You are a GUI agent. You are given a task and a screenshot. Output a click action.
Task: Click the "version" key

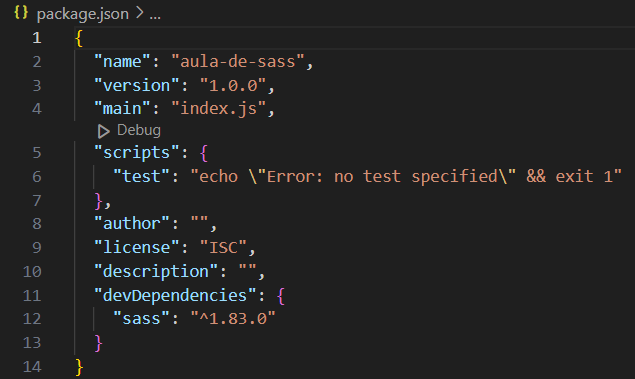[137, 85]
